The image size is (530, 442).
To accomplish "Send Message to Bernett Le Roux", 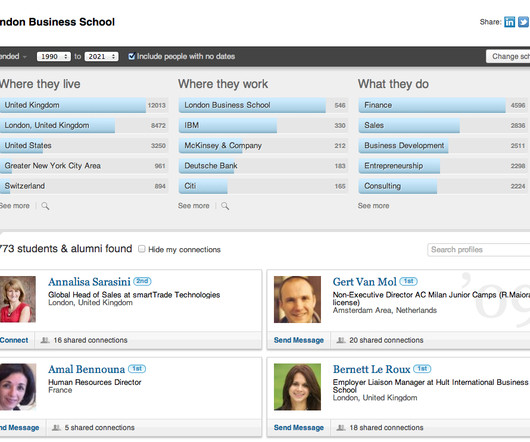I will click(299, 428).
